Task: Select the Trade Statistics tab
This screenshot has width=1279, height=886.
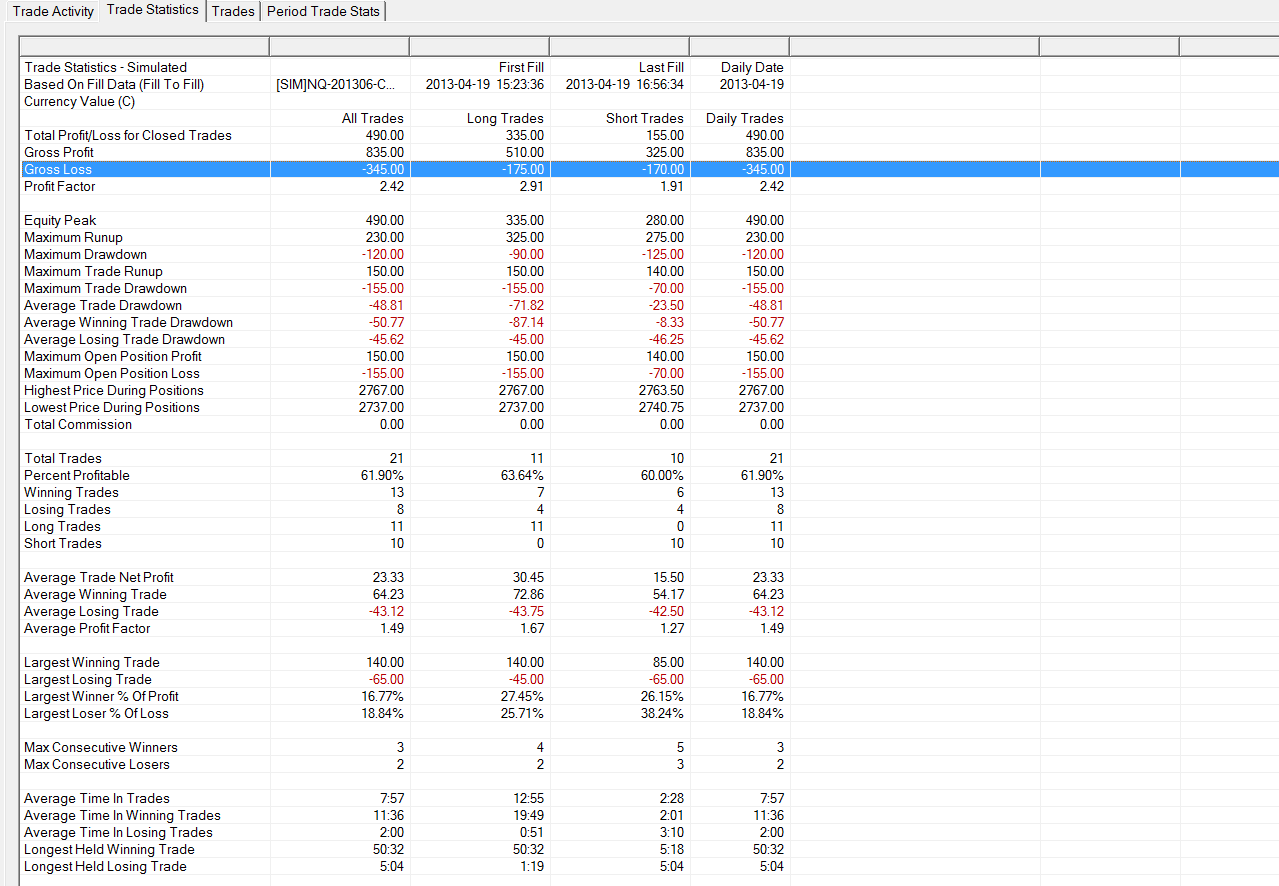Action: coord(153,10)
